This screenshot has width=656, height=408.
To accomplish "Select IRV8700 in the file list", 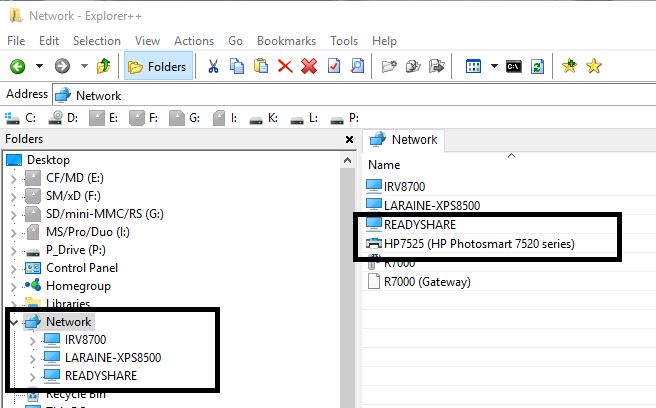I will pyautogui.click(x=404, y=186).
